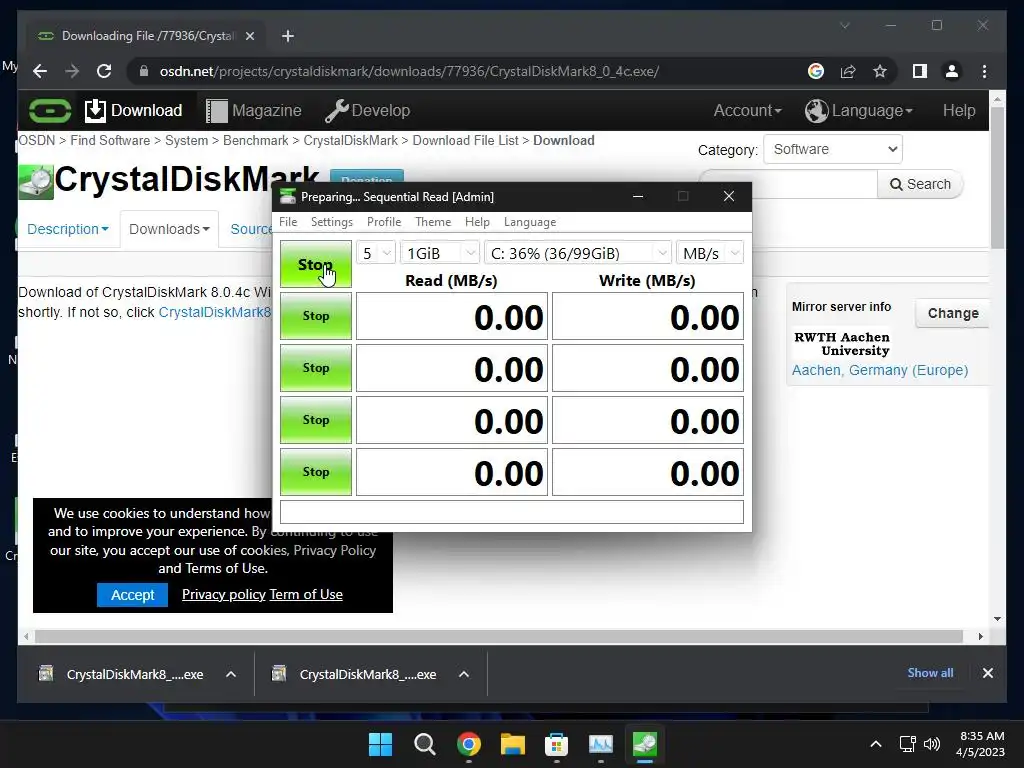Open the OSDN Download section

click(133, 110)
